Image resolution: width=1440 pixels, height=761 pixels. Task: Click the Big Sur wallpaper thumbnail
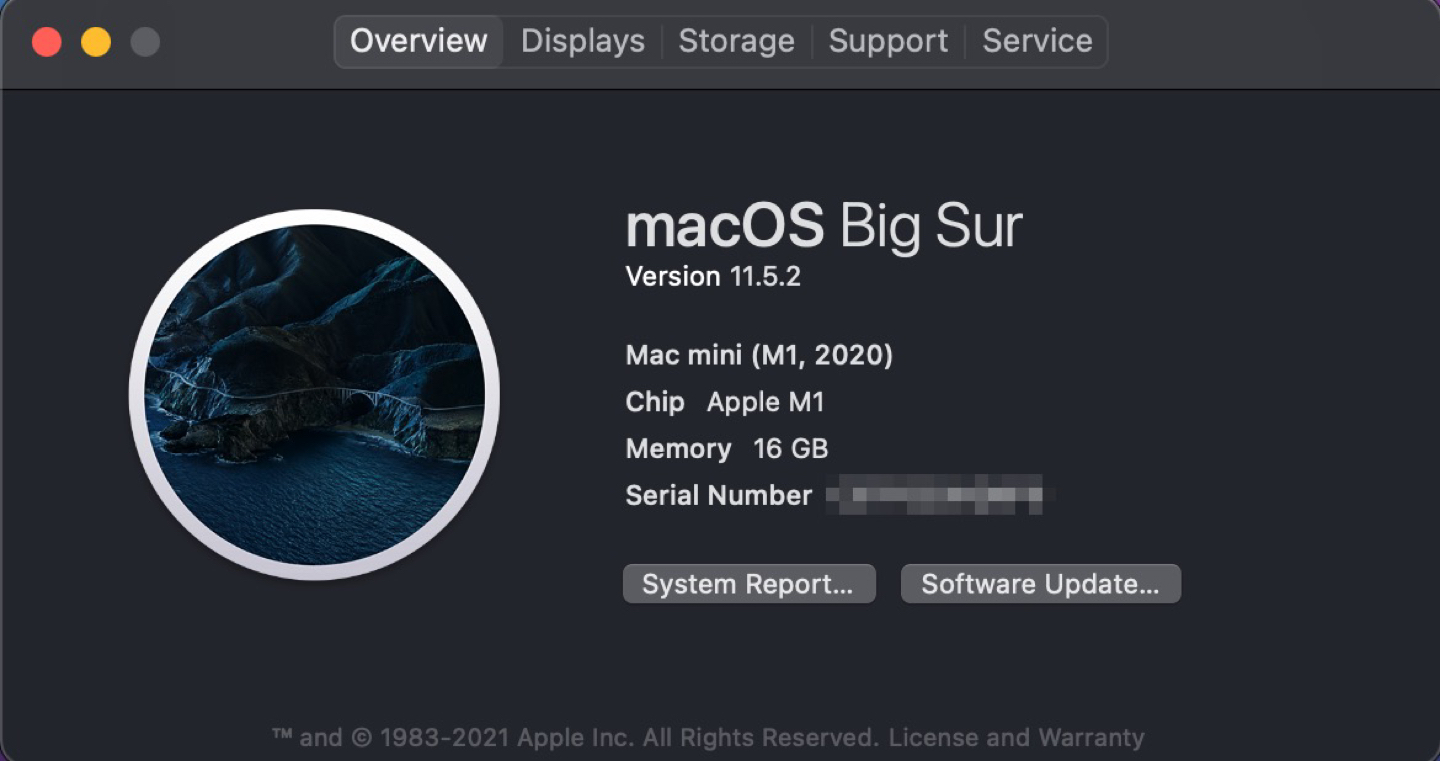(x=315, y=394)
